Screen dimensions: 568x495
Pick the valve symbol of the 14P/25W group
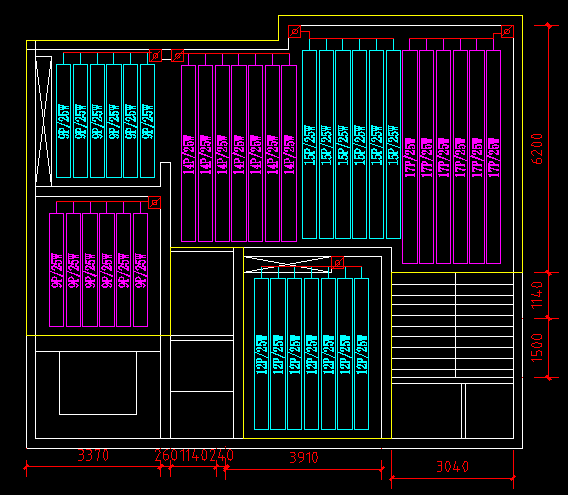click(178, 55)
